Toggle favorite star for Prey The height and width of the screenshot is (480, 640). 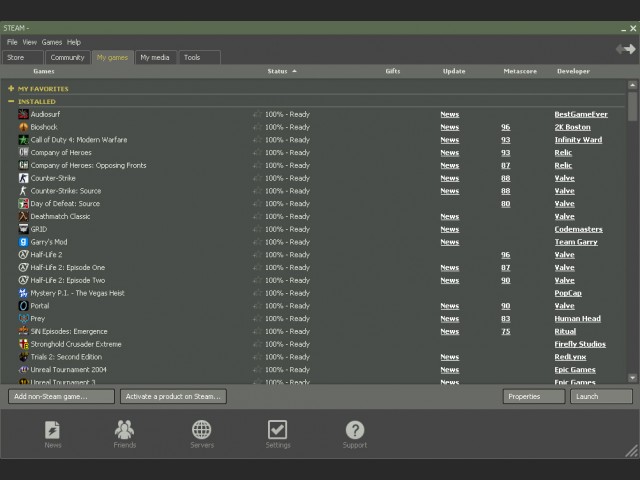[x=257, y=318]
